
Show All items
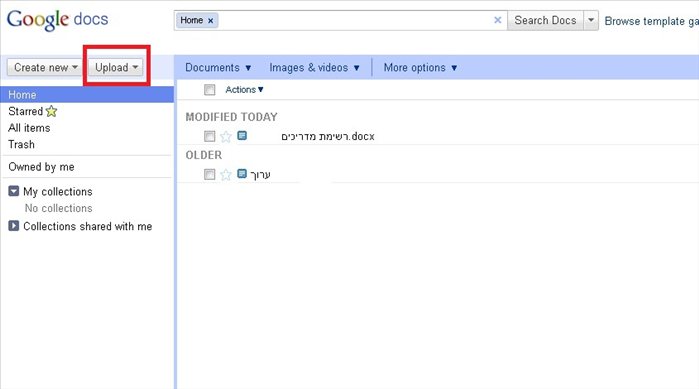pos(29,128)
